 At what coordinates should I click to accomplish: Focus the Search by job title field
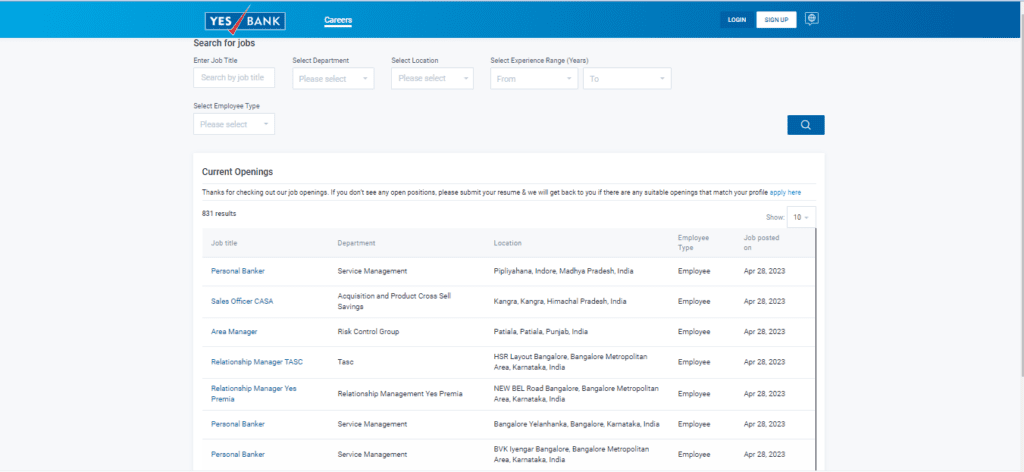(234, 78)
